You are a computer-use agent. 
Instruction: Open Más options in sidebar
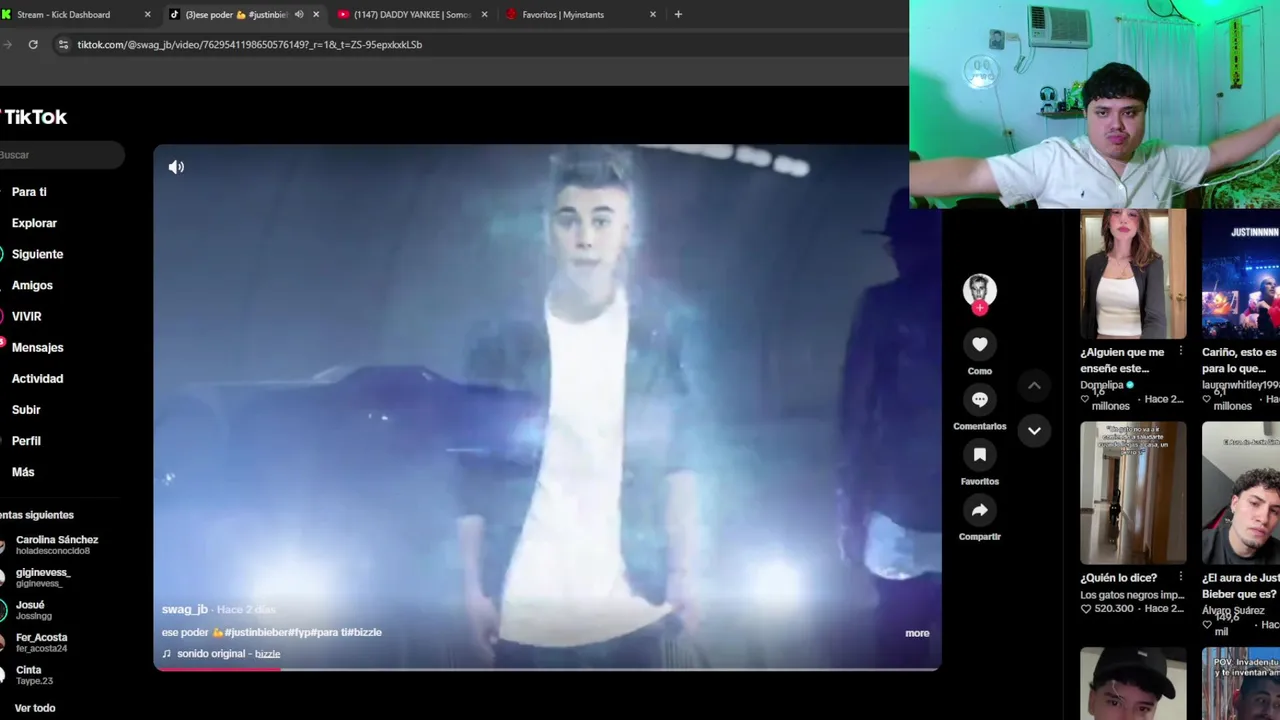23,471
